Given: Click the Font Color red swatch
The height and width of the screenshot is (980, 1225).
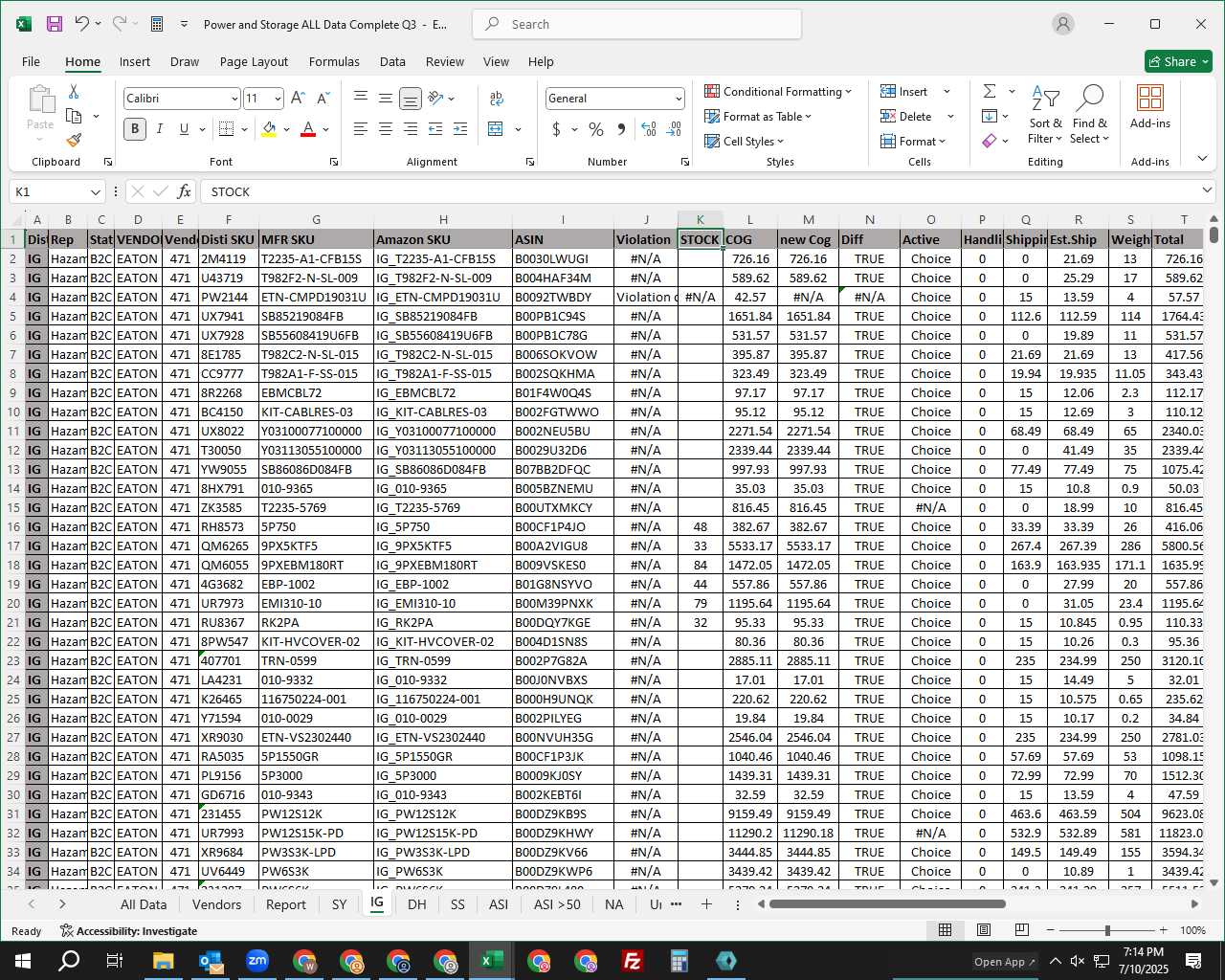Looking at the screenshot, I should coord(308,129).
